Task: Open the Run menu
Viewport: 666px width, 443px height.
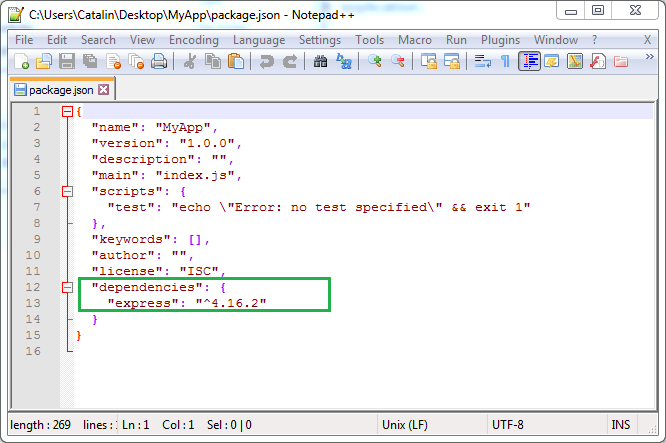Action: coord(456,40)
